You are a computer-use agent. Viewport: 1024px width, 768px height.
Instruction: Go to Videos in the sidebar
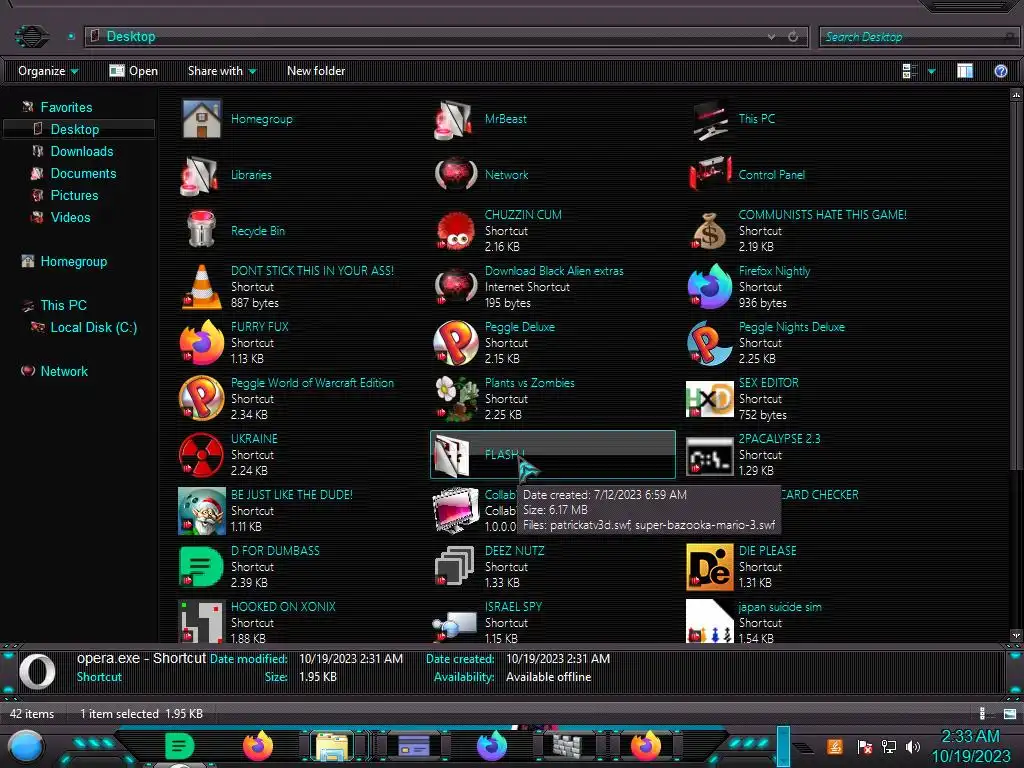point(71,217)
